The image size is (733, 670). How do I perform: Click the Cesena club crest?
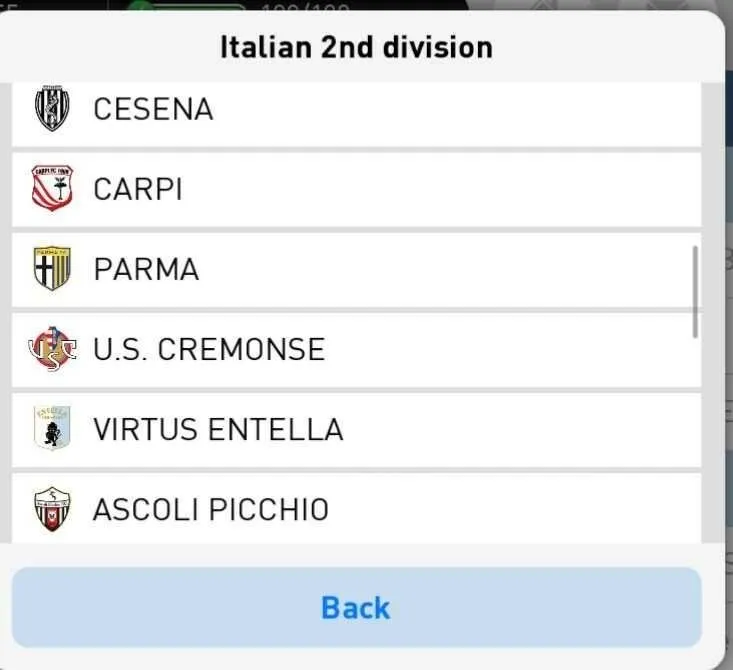point(52,108)
